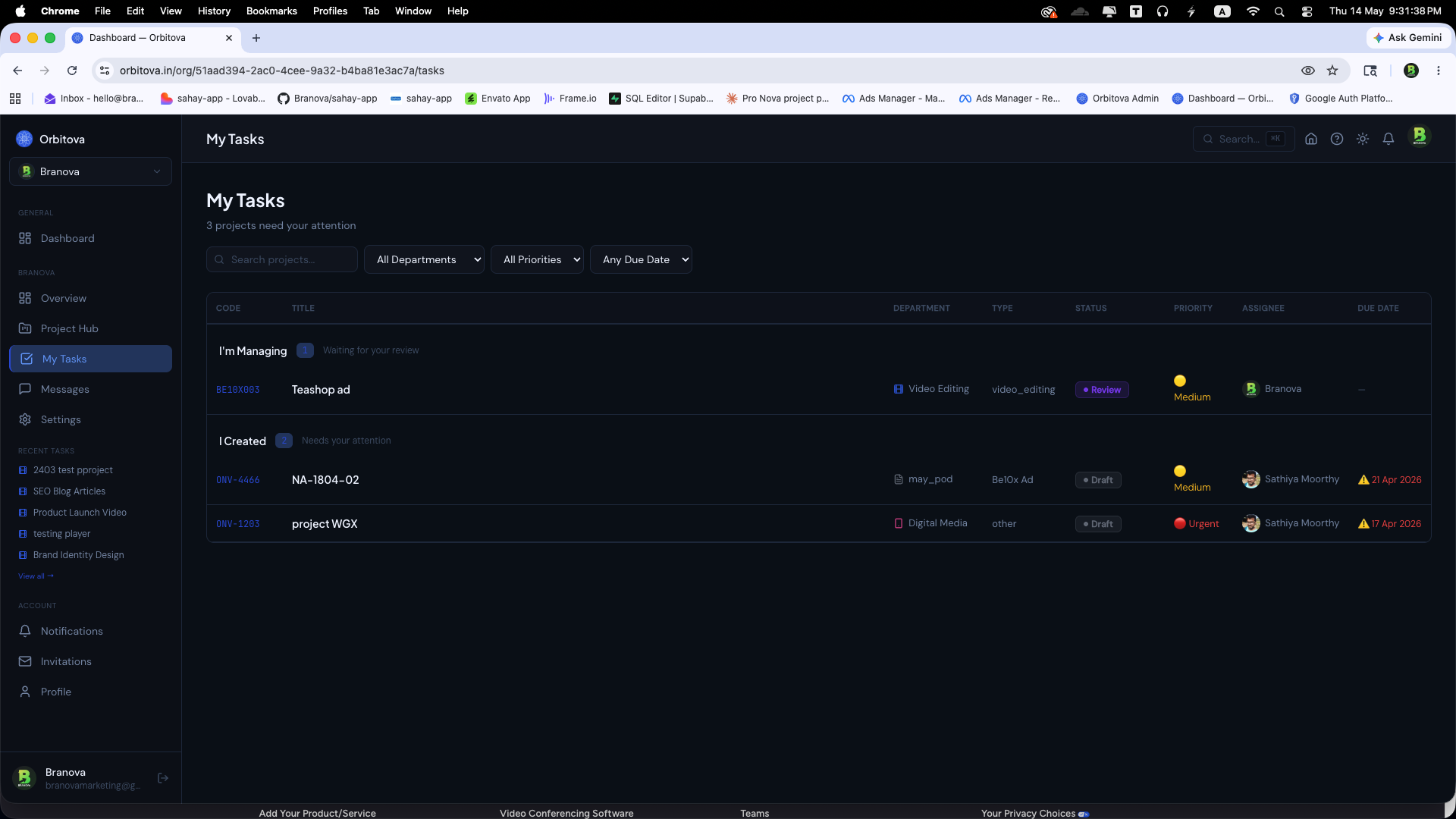Click the Orbitova logo in sidebar
Image resolution: width=1456 pixels, height=819 pixels.
[24, 139]
